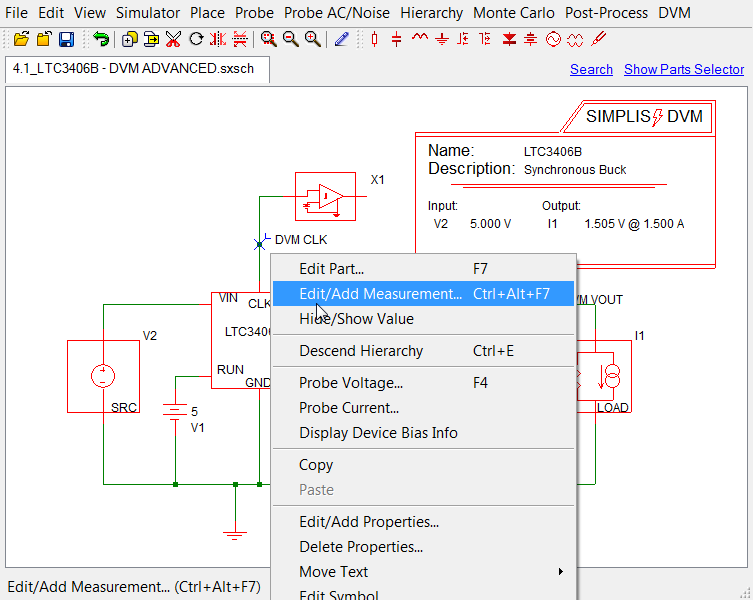
Task: Click Descend Hierarchy menu entry
Action: [361, 351]
